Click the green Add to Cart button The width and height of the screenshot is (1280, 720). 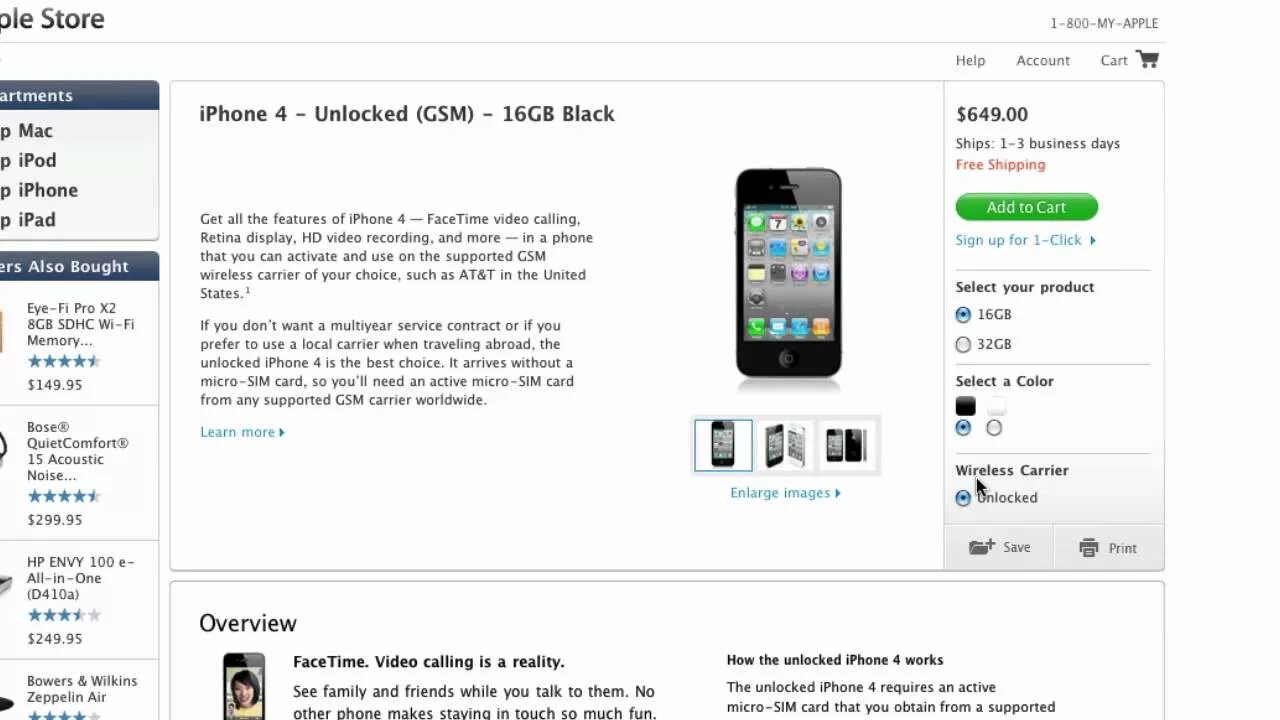[x=1027, y=207]
